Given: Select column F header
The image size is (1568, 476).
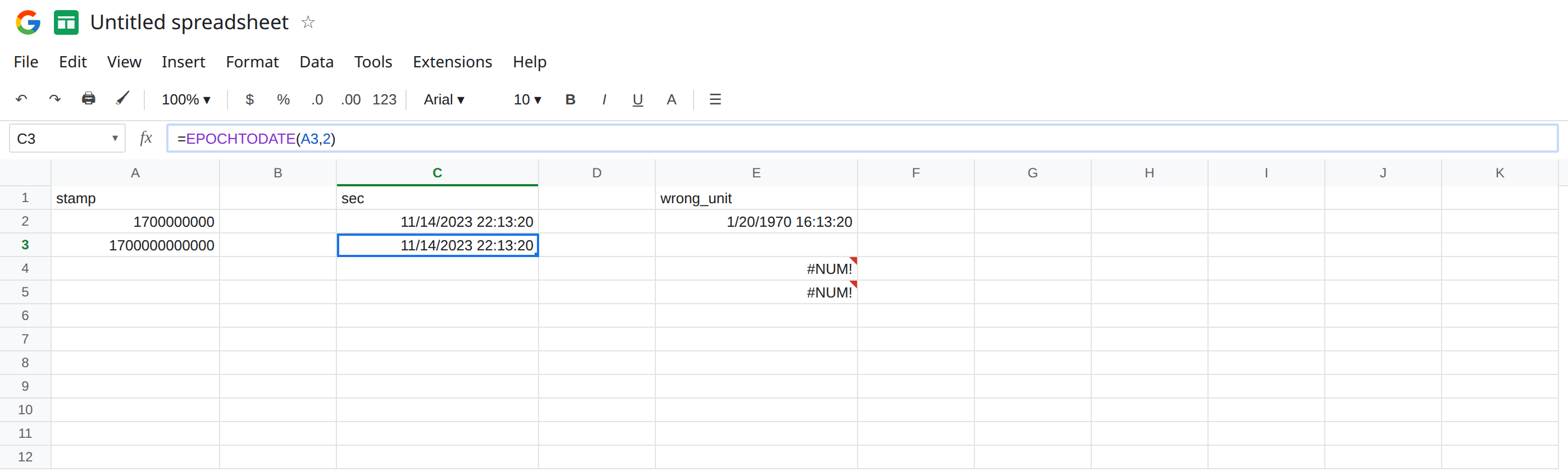Looking at the screenshot, I should tap(915, 173).
